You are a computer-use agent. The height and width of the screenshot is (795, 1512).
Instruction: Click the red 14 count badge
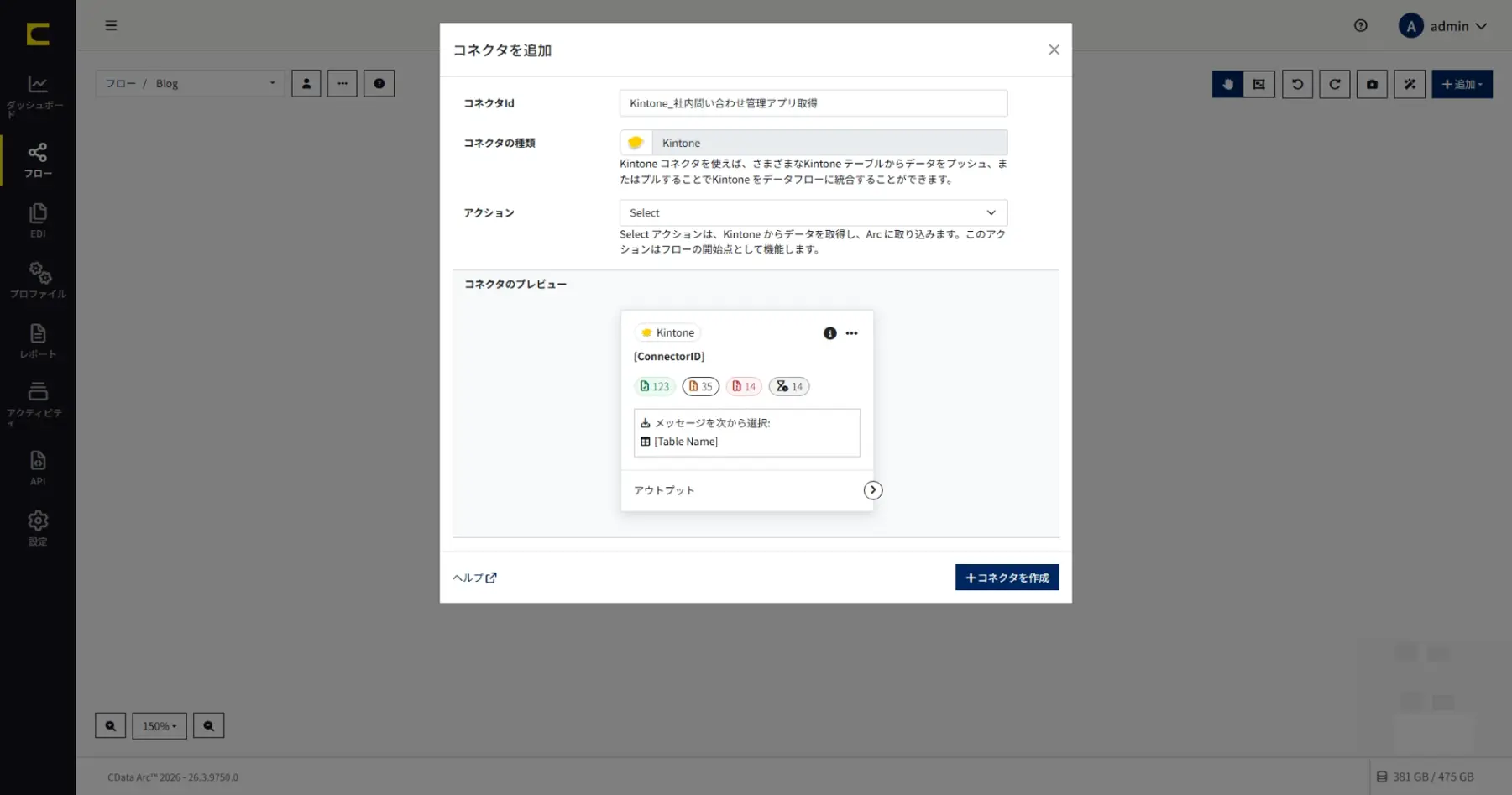(x=744, y=386)
